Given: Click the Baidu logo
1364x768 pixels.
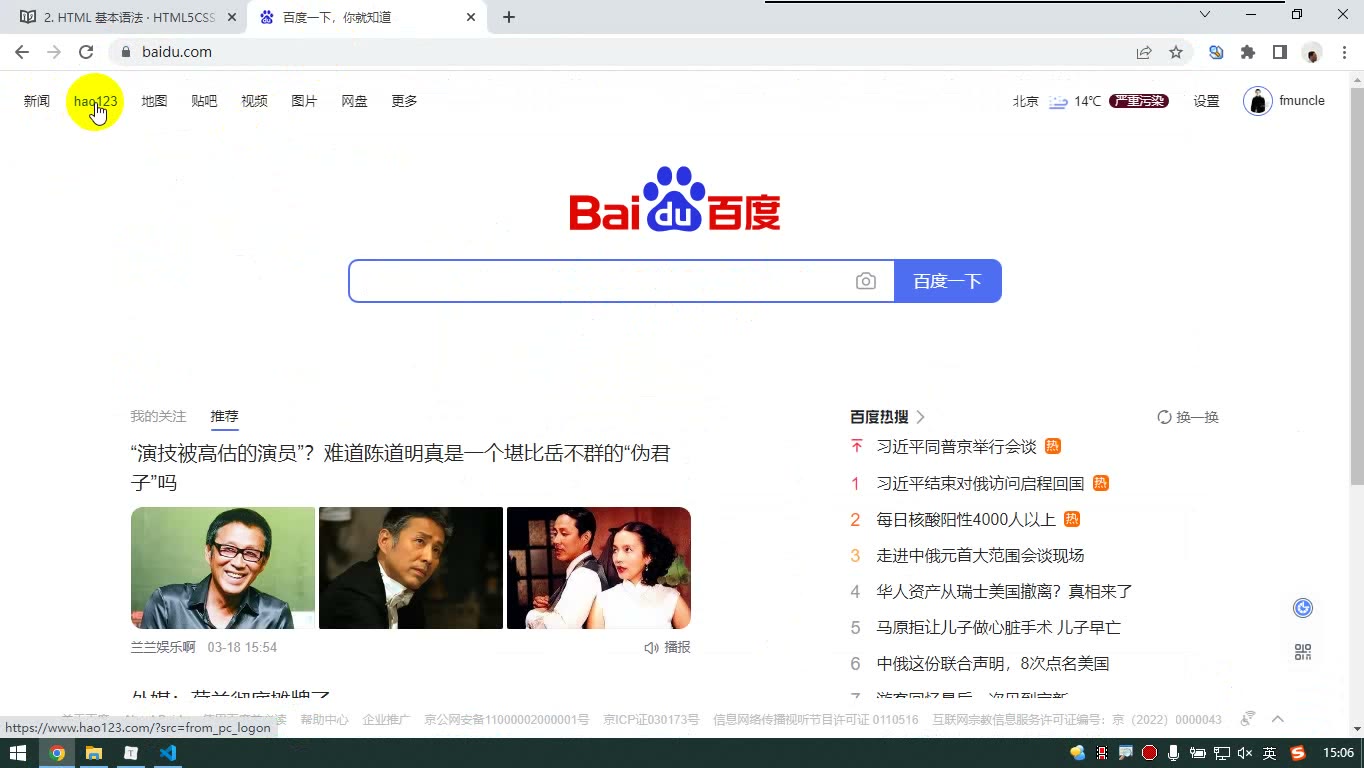Looking at the screenshot, I should click(675, 199).
